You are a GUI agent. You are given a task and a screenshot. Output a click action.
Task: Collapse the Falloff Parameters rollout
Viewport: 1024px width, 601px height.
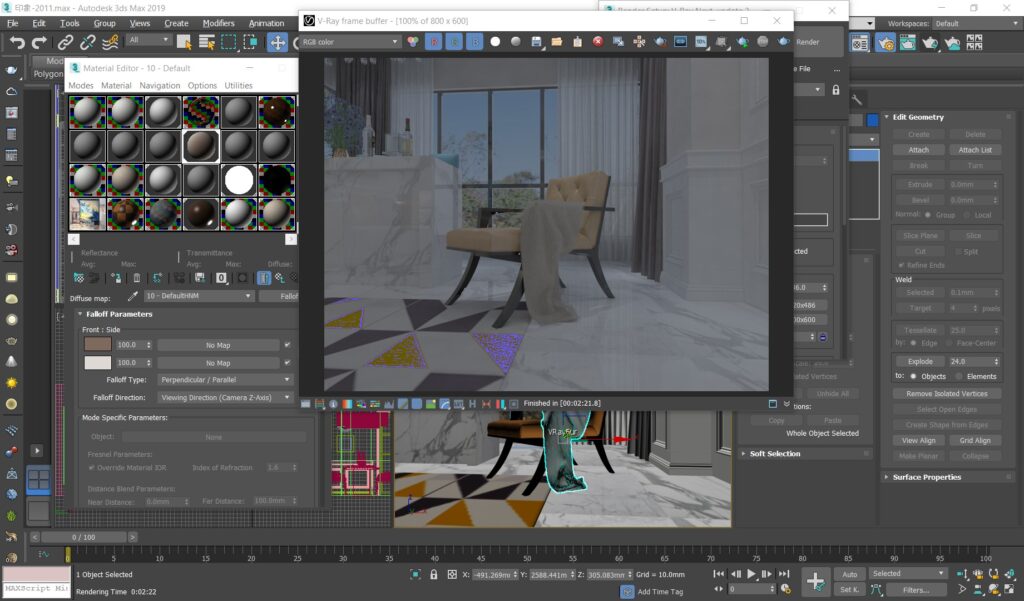pyautogui.click(x=118, y=314)
